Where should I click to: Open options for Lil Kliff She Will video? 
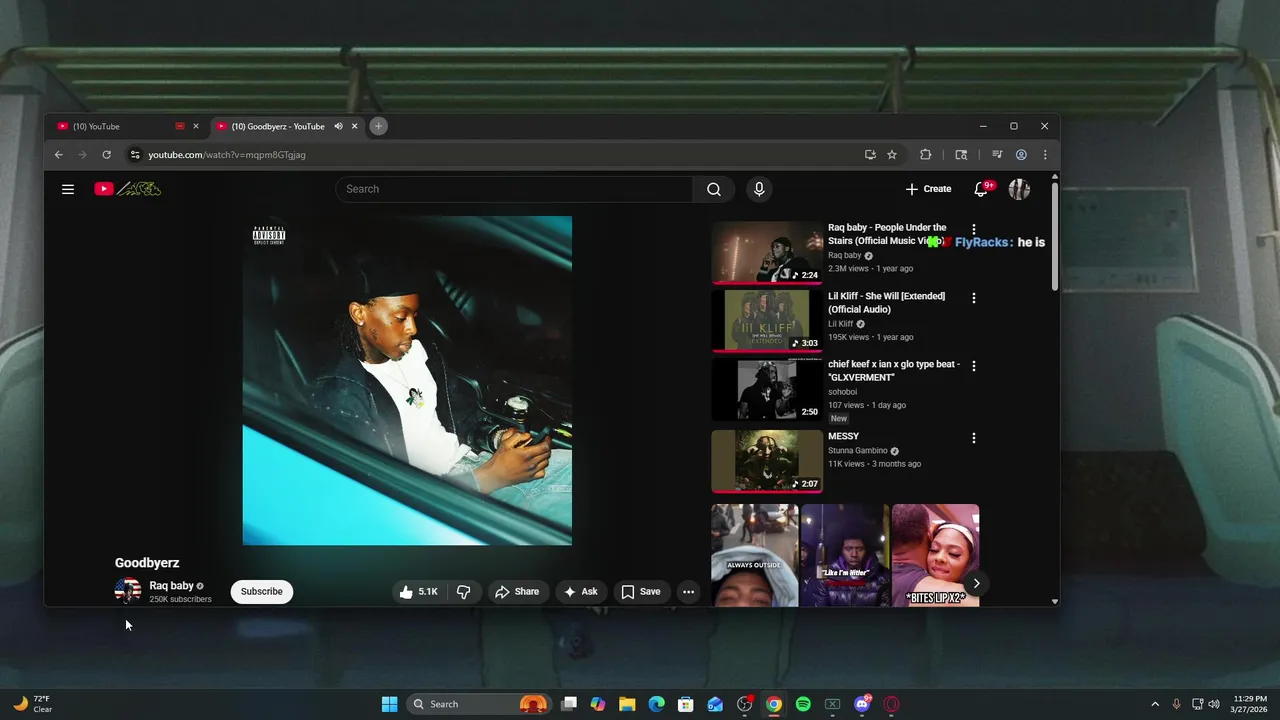[973, 298]
